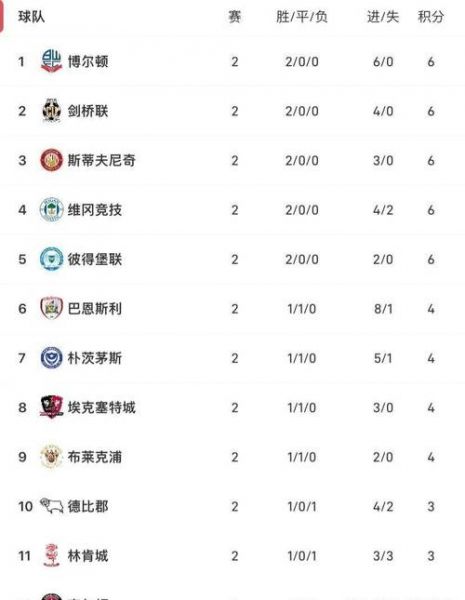Click the Derby County ram logo

point(51,506)
